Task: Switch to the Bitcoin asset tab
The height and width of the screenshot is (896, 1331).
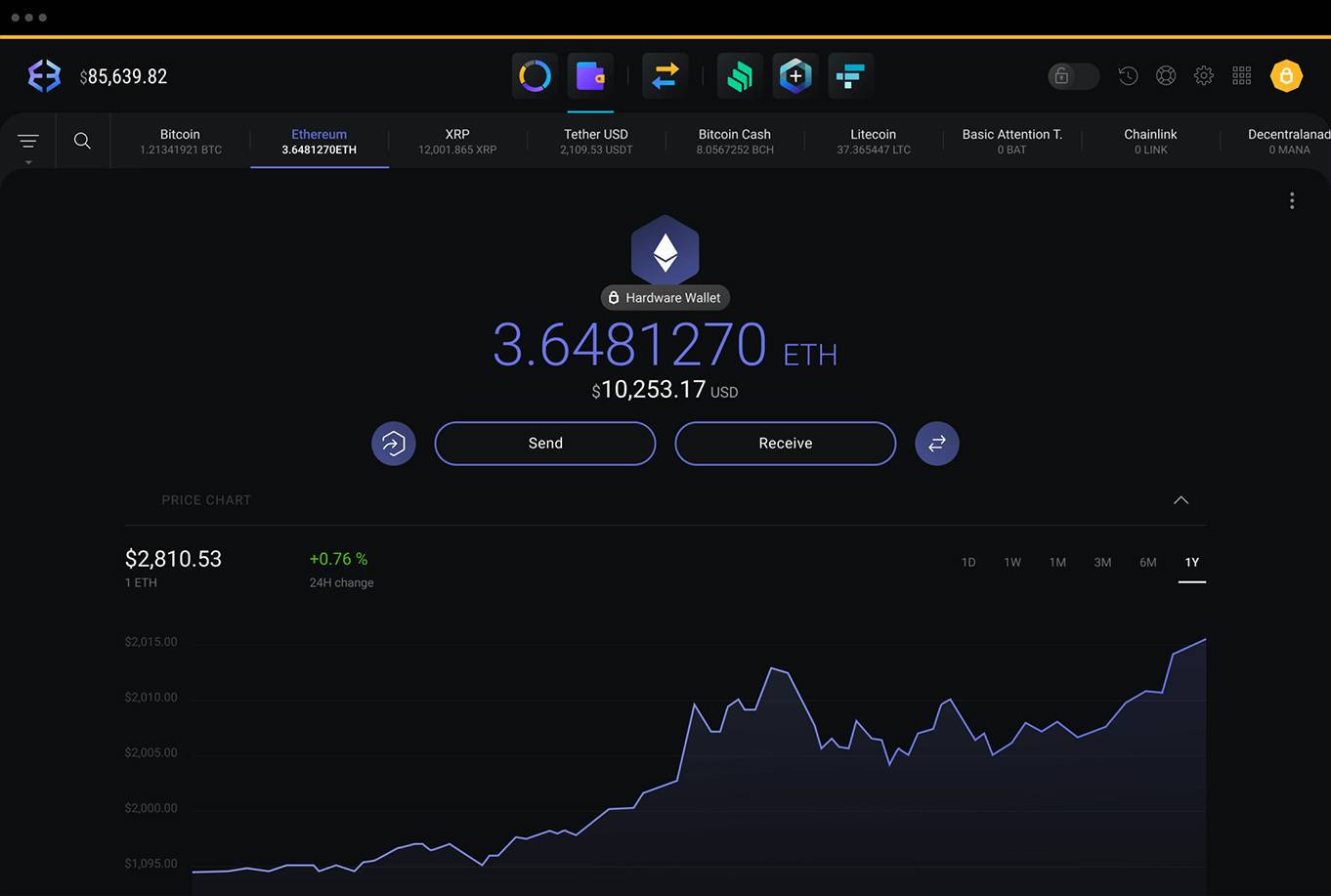Action: 180,141
